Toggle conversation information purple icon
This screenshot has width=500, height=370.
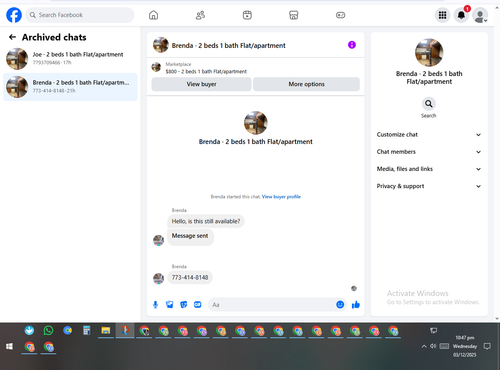[x=352, y=45]
